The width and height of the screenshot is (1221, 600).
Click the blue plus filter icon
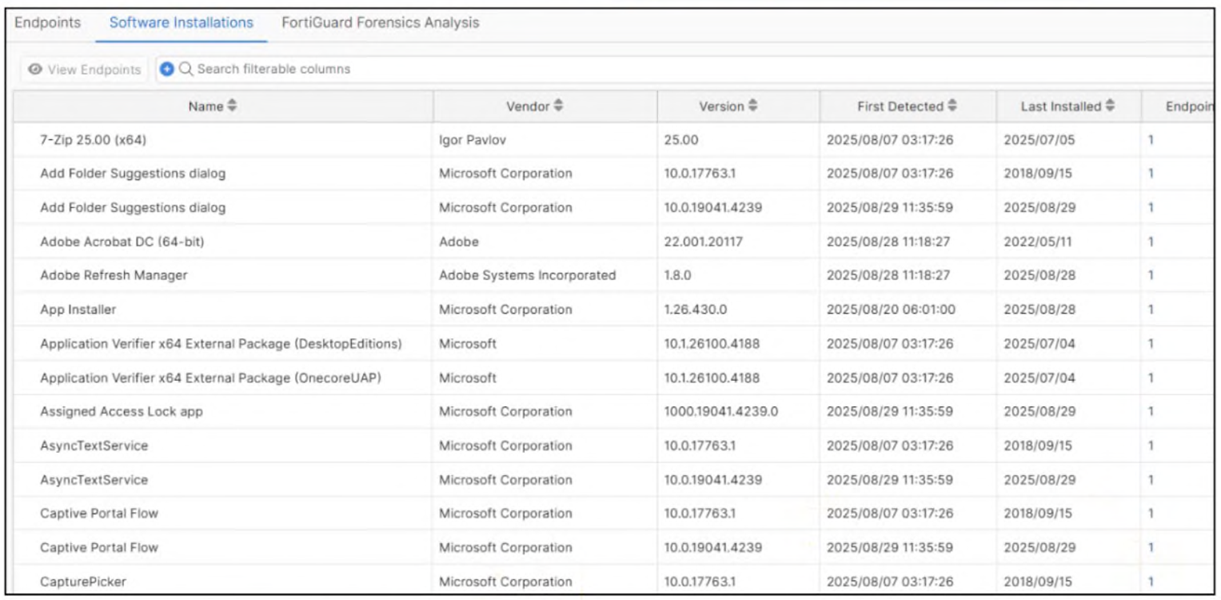click(167, 69)
